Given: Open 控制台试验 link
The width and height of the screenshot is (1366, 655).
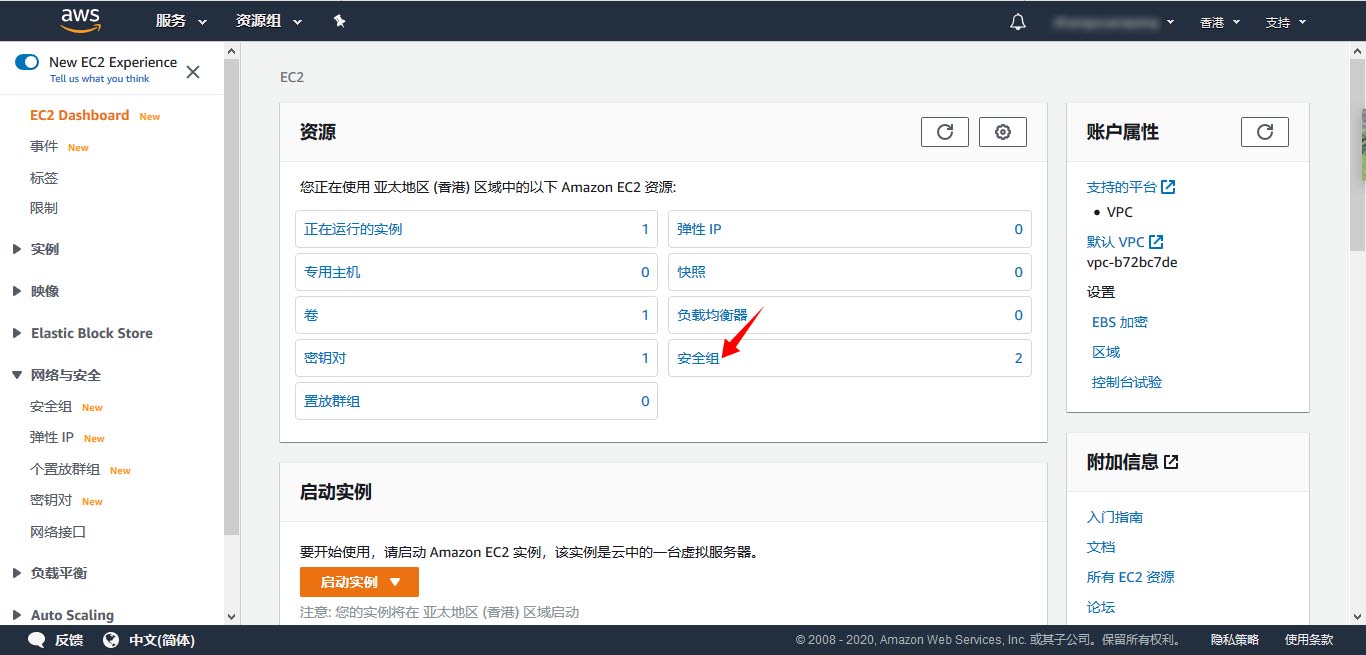Looking at the screenshot, I should [x=1127, y=382].
